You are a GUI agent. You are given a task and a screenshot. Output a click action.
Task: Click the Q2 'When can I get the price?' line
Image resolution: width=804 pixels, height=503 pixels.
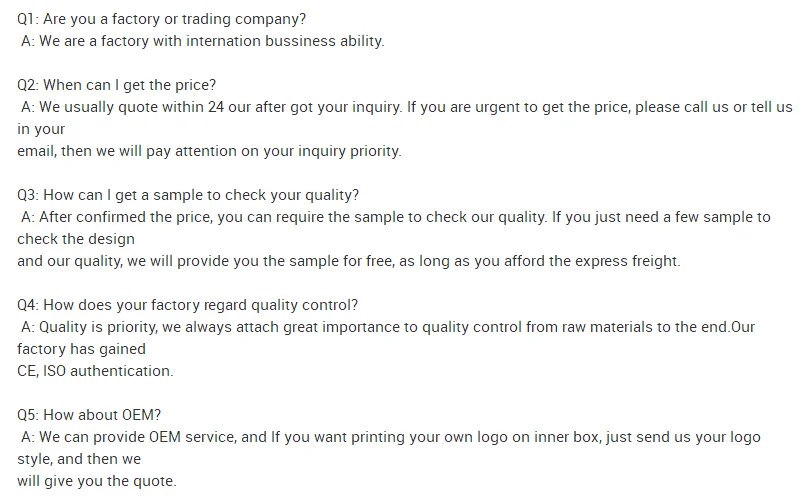click(118, 85)
